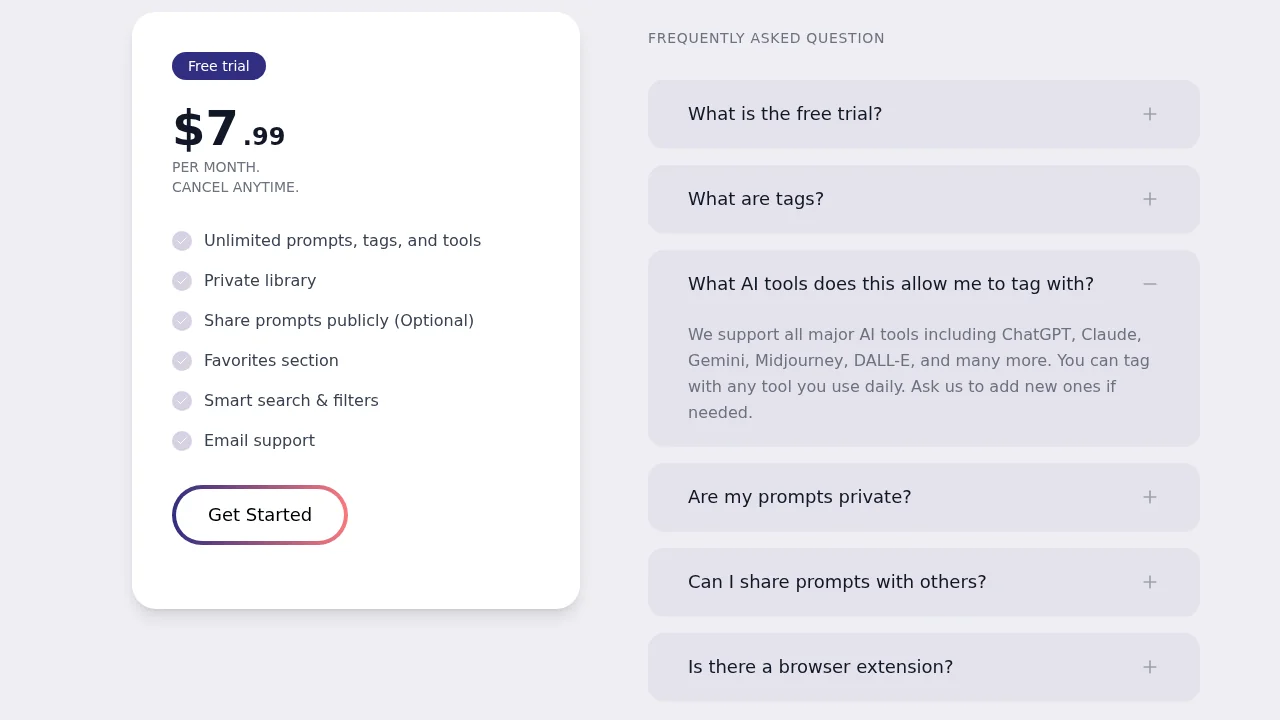Open "Can I share prompts with others?"
Image resolution: width=1280 pixels, height=720 pixels.
837,582
